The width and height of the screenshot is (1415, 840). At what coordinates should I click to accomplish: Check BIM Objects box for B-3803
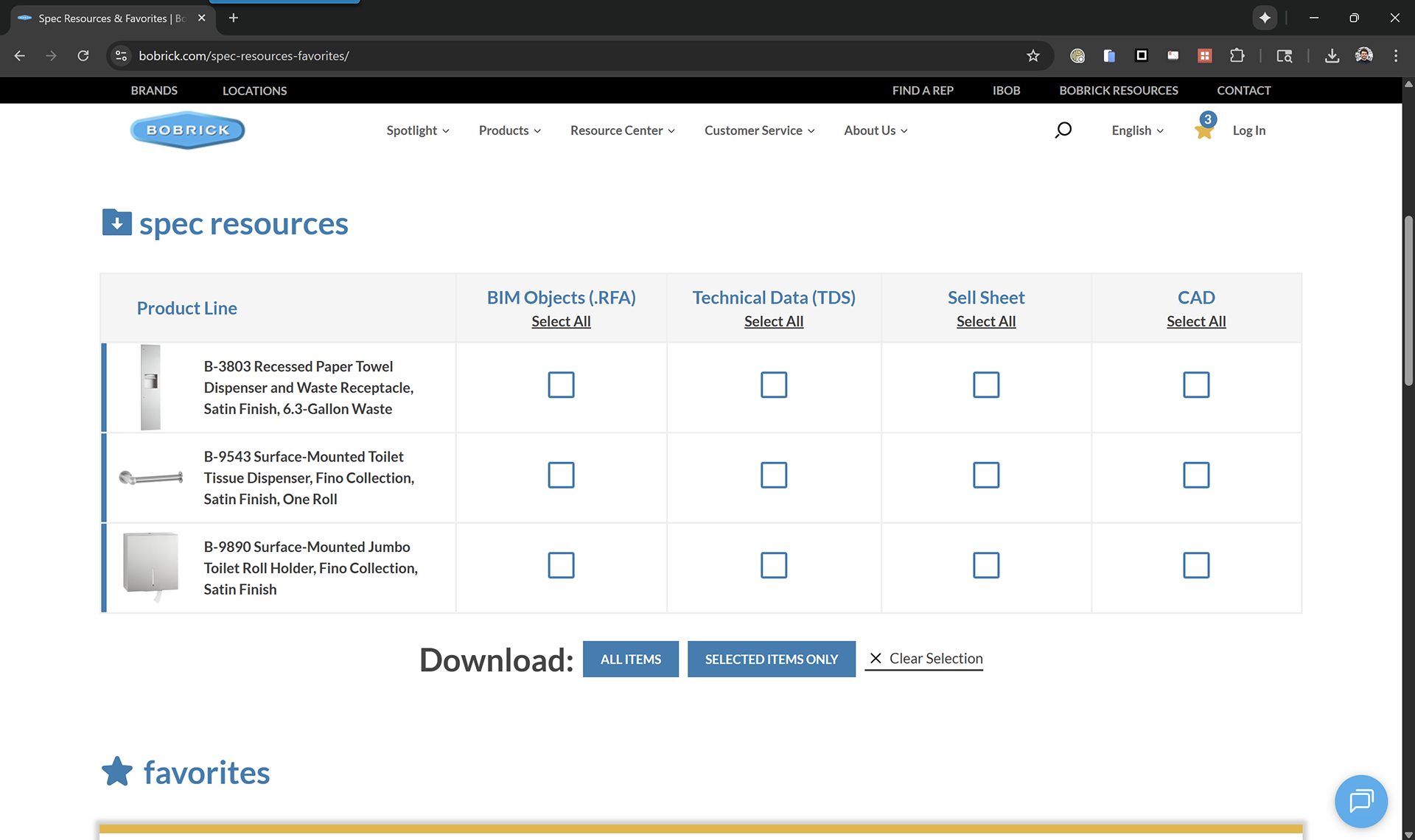tap(561, 385)
